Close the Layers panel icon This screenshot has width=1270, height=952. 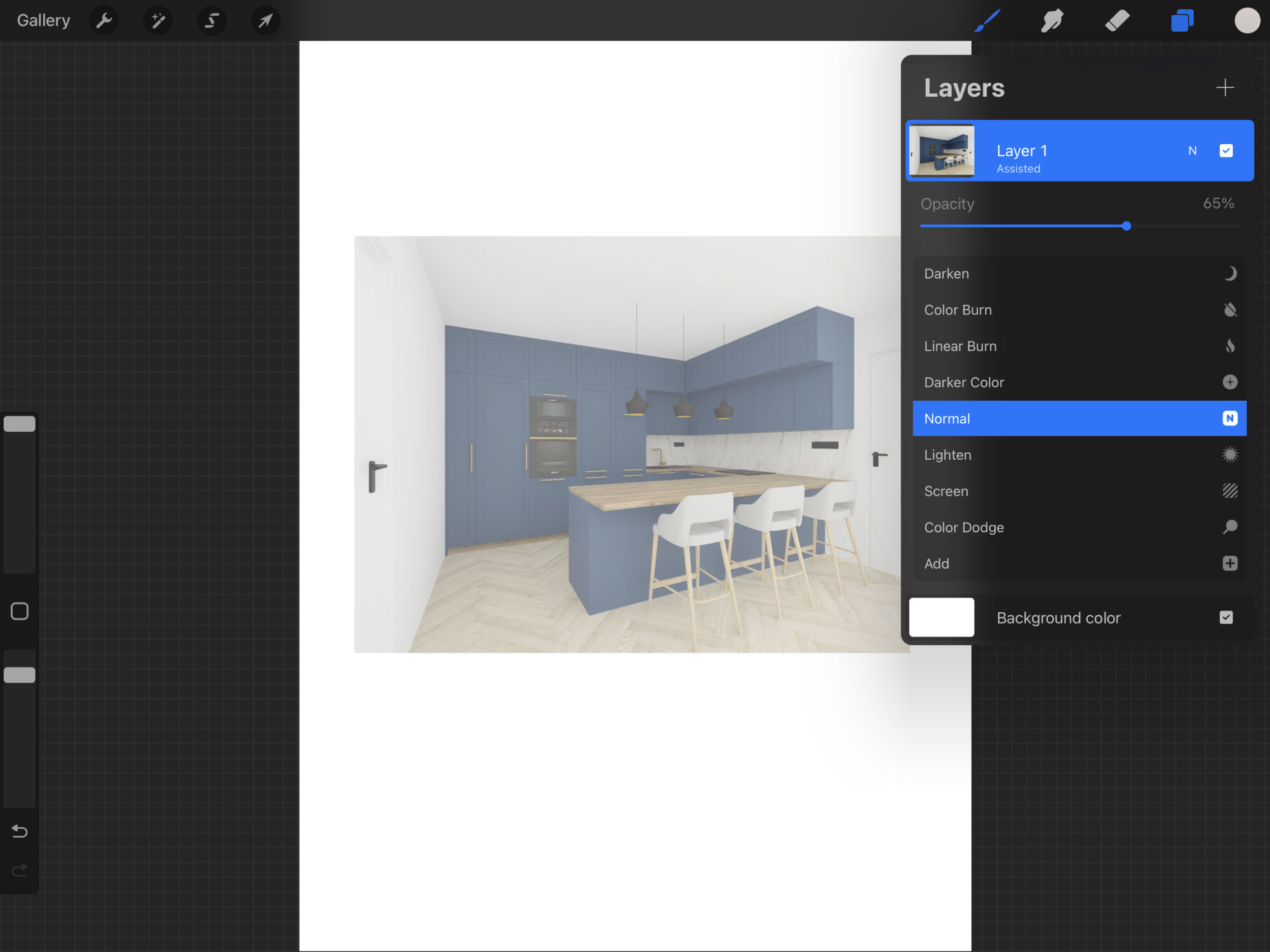point(1182,21)
